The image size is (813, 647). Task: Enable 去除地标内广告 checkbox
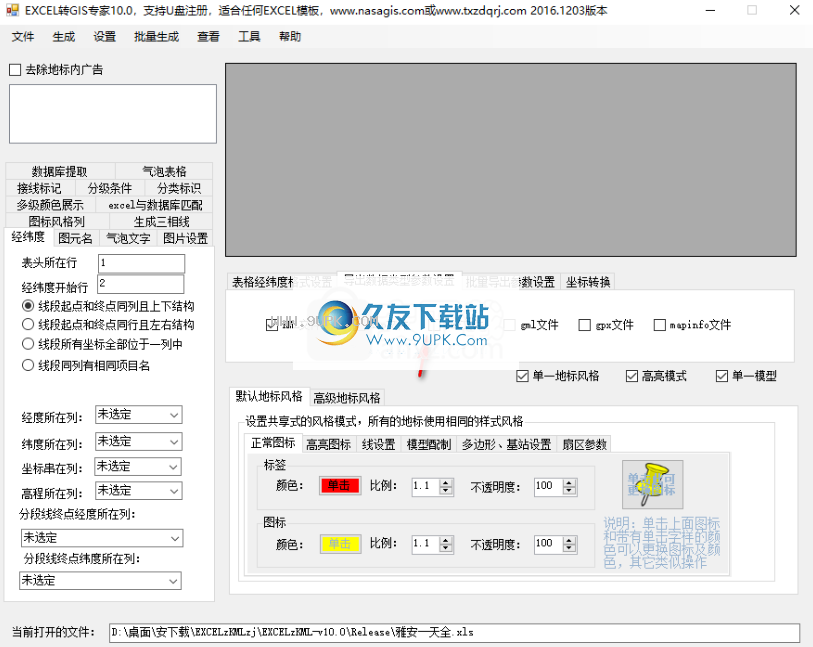tap(15, 70)
